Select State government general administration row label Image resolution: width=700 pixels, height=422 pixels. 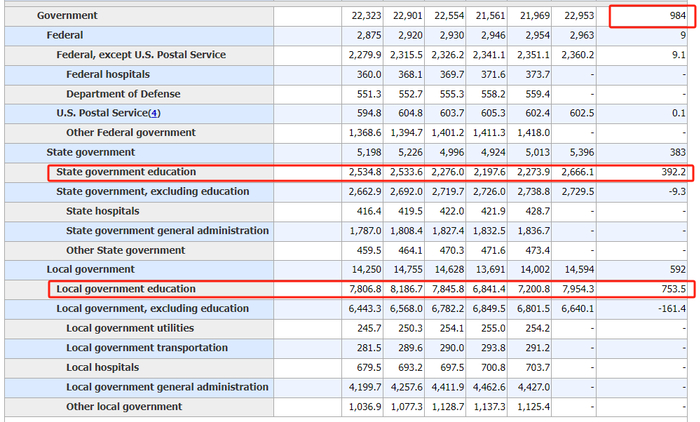pyautogui.click(x=167, y=231)
